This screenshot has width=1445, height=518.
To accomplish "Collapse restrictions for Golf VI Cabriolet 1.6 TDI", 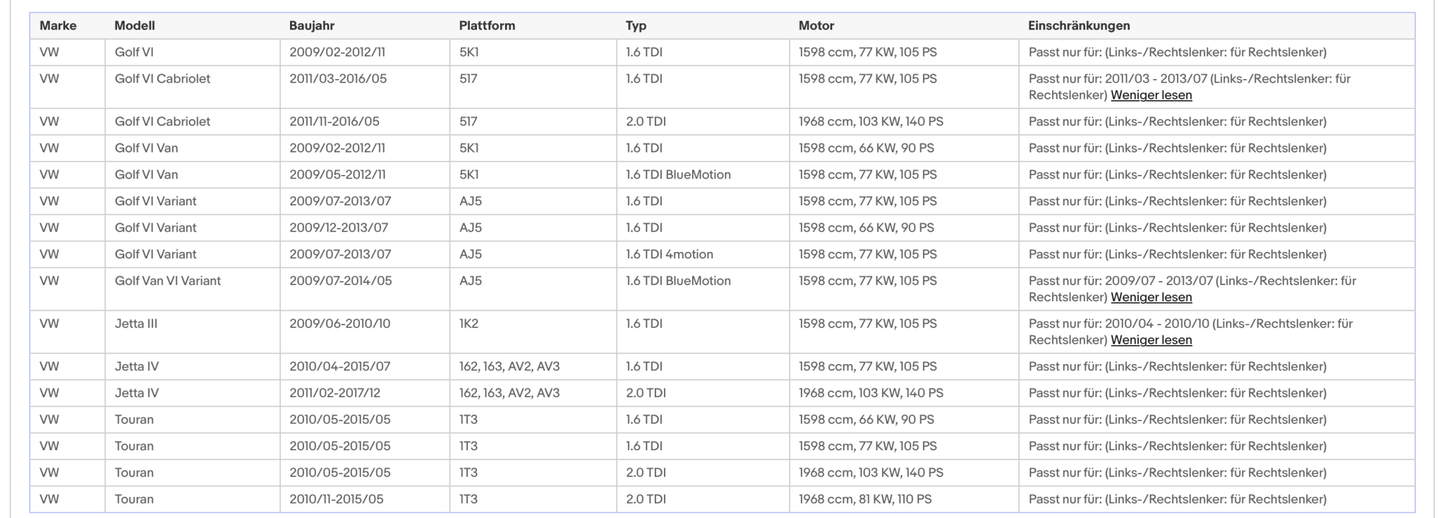I will (x=1151, y=95).
